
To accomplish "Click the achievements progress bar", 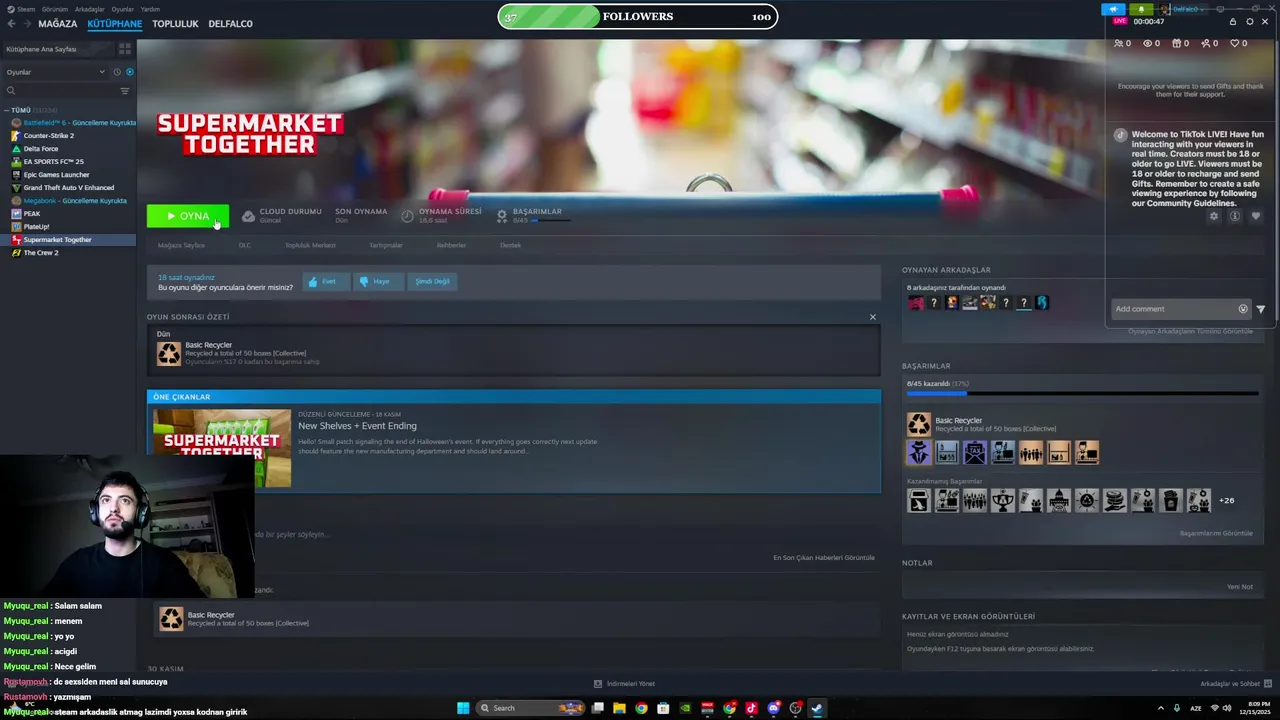I will [1082, 393].
